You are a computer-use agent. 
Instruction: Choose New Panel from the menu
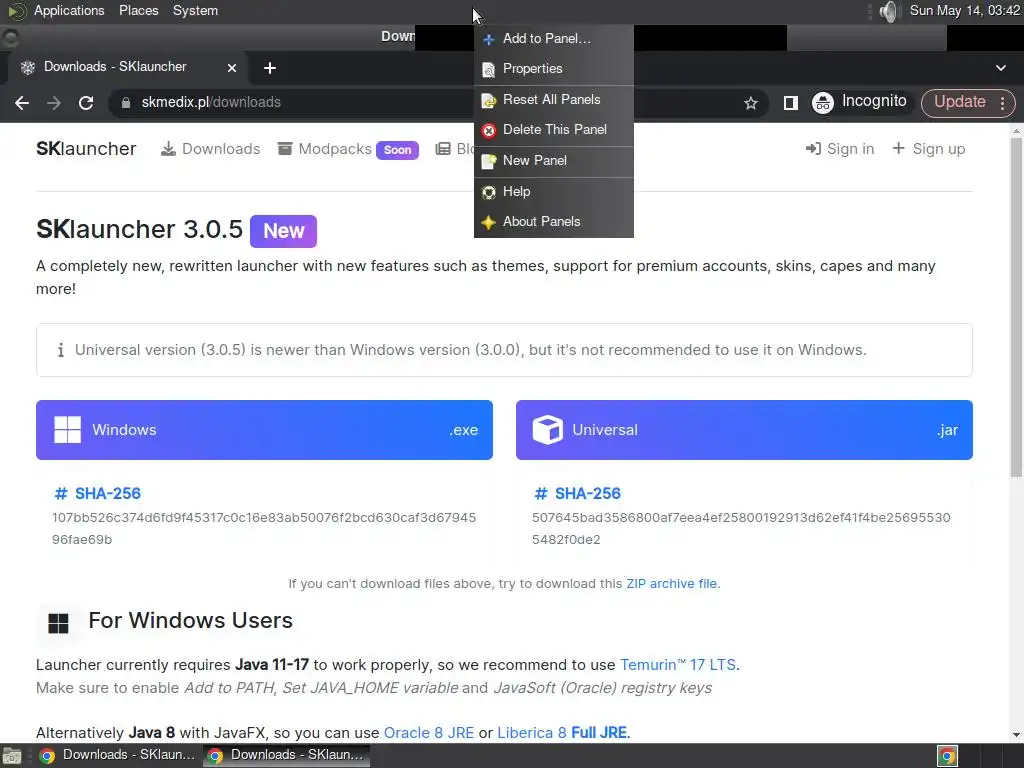pyautogui.click(x=554, y=161)
